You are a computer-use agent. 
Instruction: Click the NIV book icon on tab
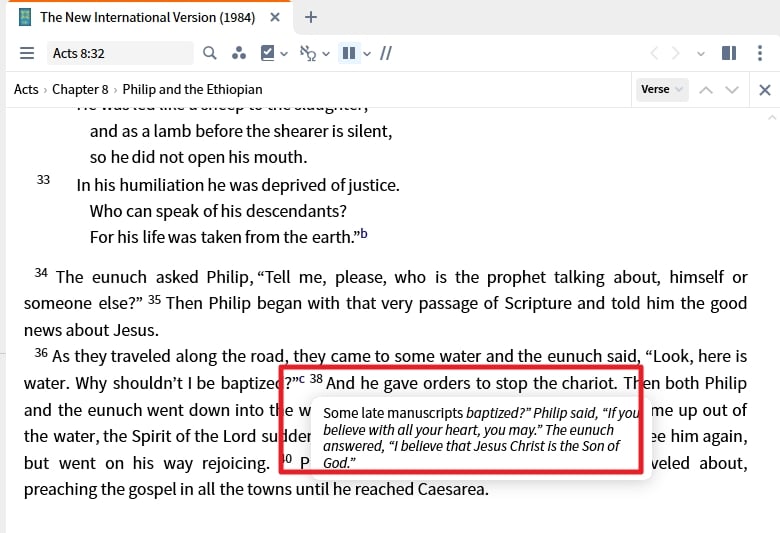pos(24,17)
